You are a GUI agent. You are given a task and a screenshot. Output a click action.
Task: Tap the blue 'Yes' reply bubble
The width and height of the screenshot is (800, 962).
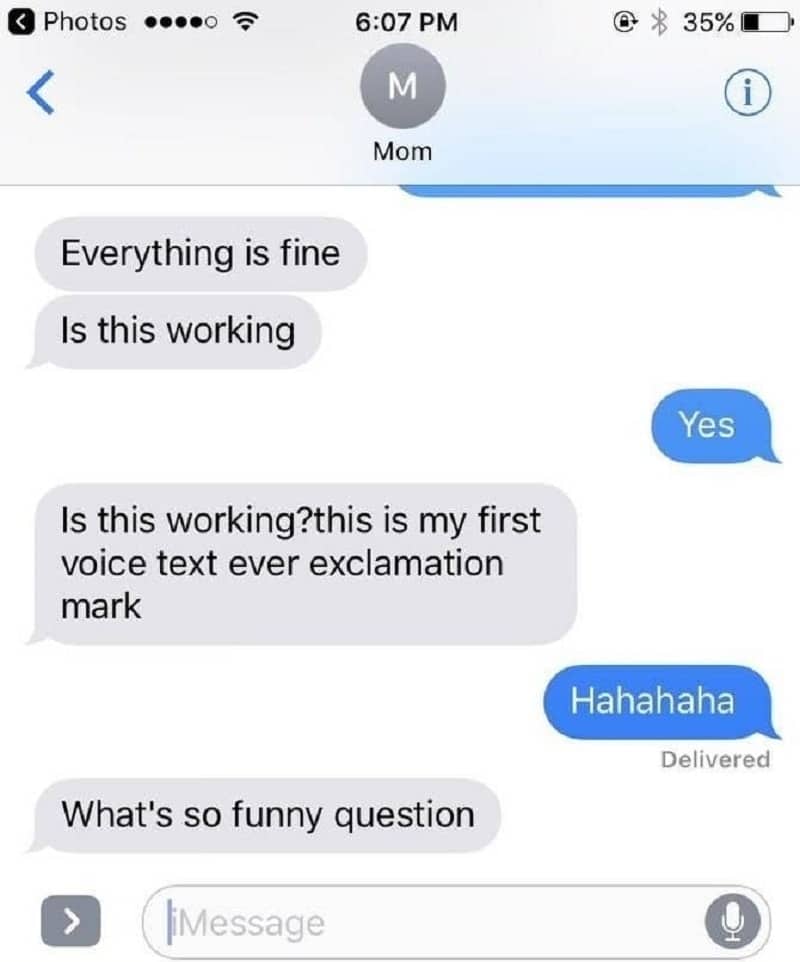click(714, 426)
